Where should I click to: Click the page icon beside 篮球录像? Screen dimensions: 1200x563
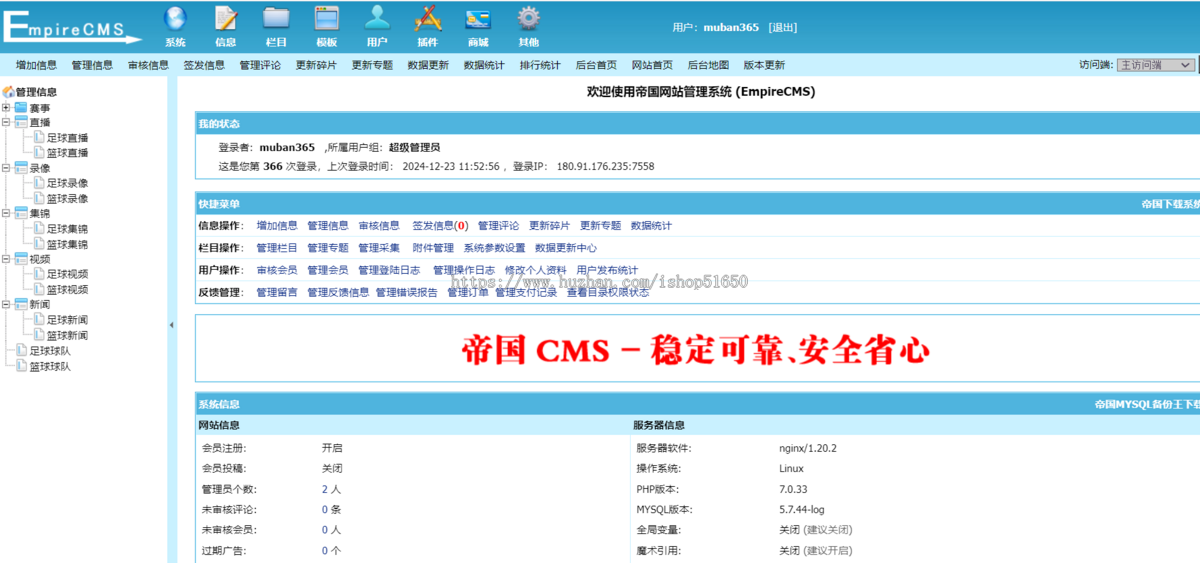pyautogui.click(x=39, y=198)
